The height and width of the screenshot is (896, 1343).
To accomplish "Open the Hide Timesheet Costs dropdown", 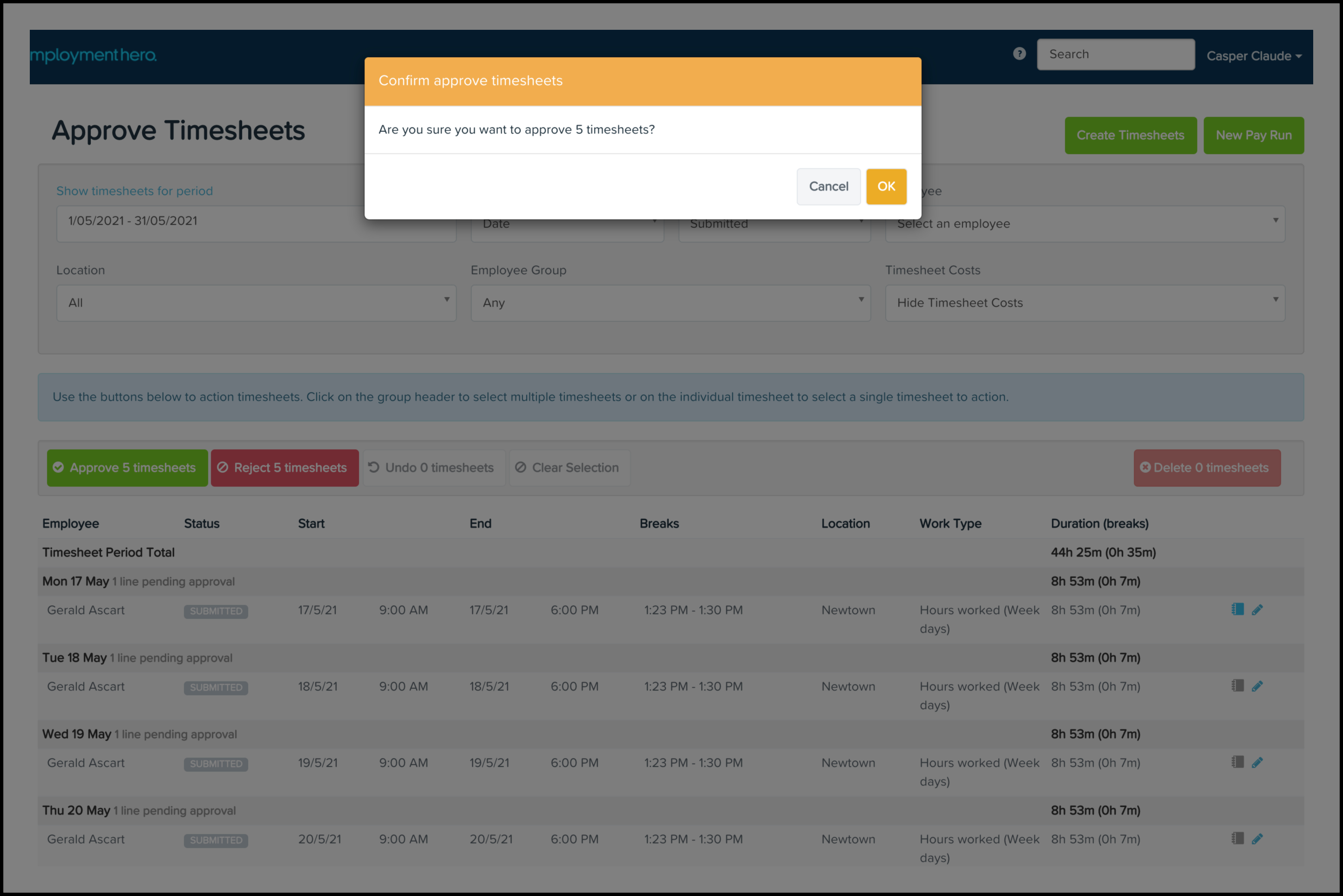I will point(1084,303).
